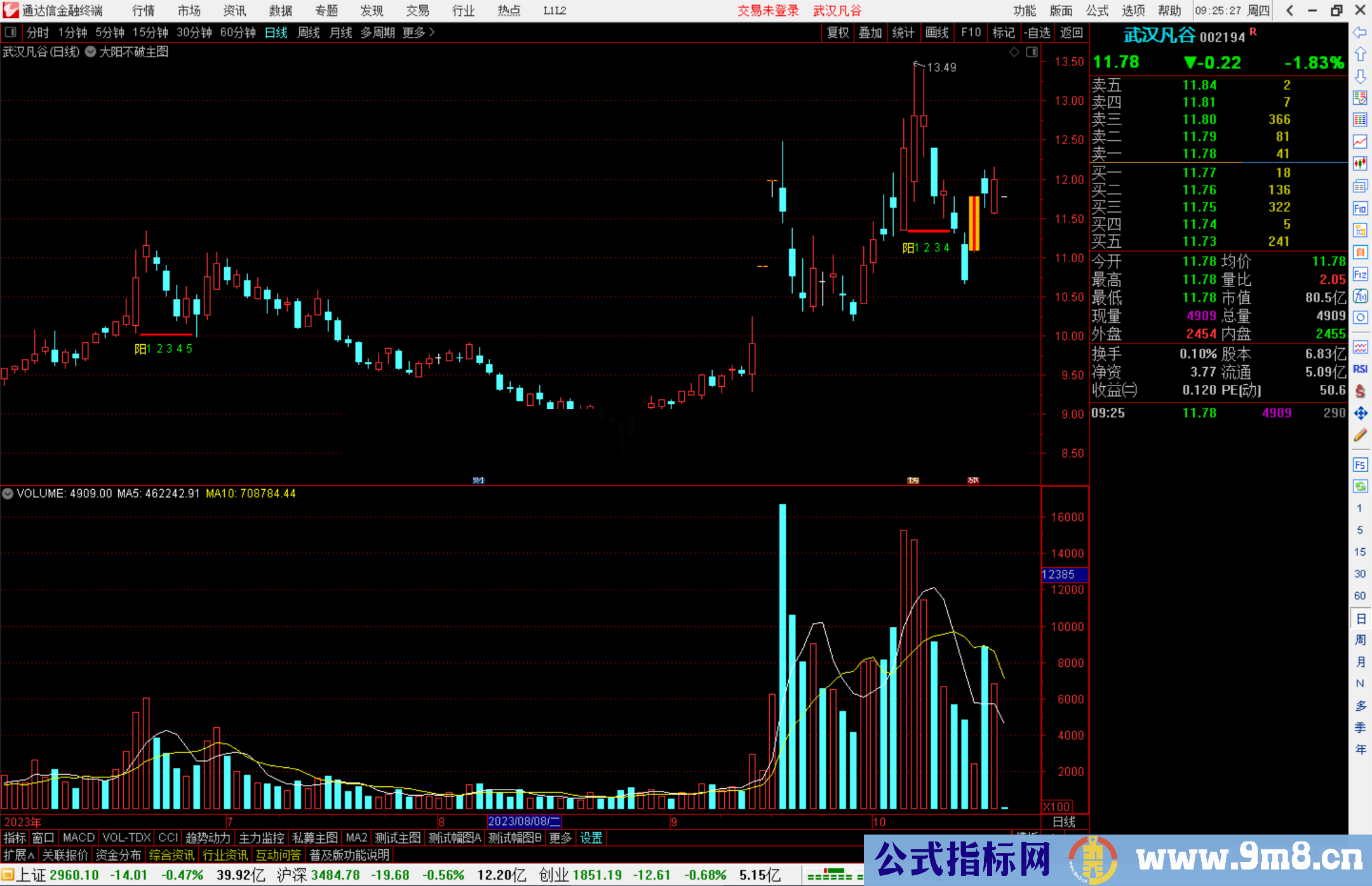Click the circle sidebar icon
This screenshot has width=1372, height=886.
1360,318
